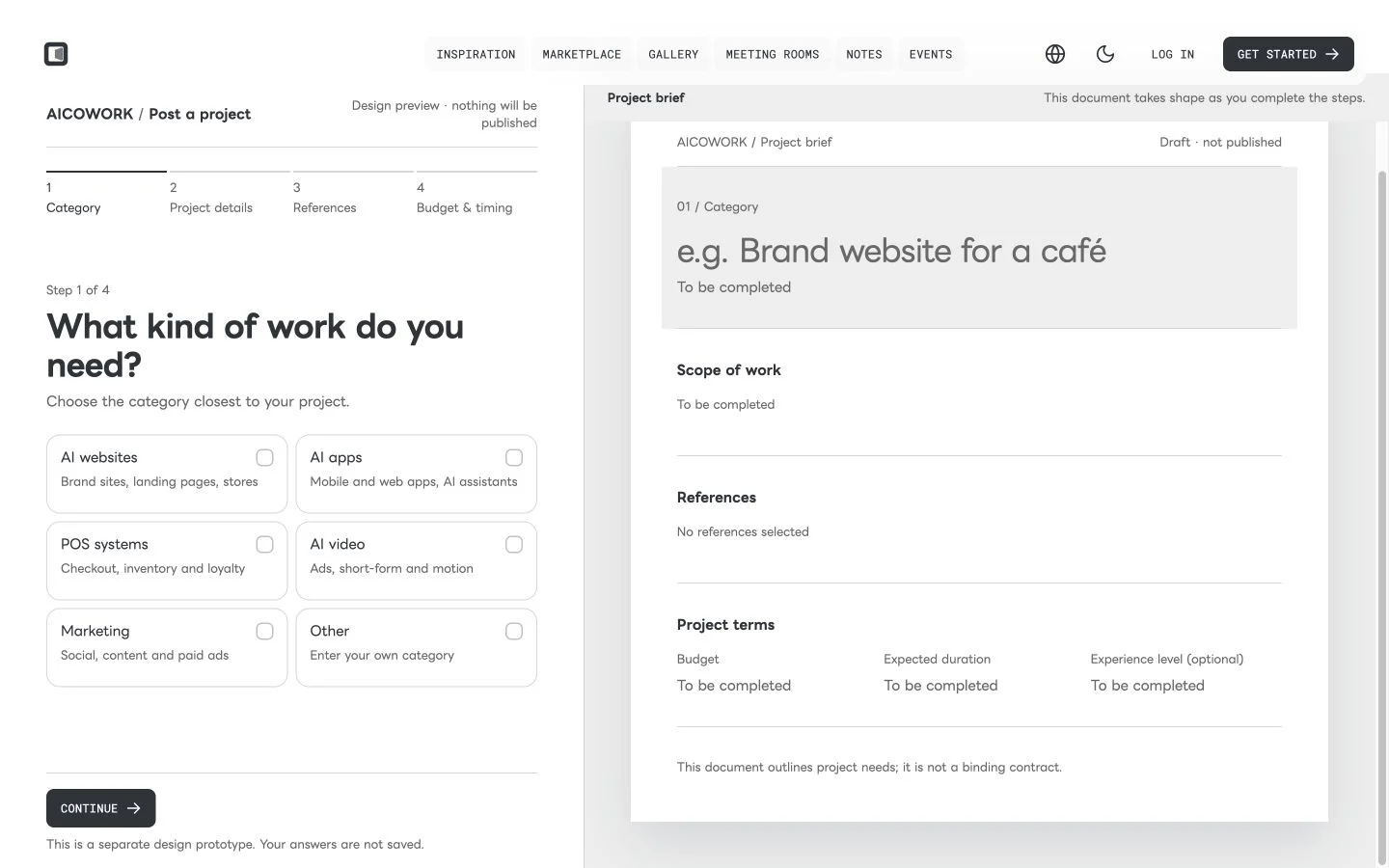Image resolution: width=1389 pixels, height=868 pixels.
Task: Check the AI apps checkbox
Action: click(x=514, y=457)
